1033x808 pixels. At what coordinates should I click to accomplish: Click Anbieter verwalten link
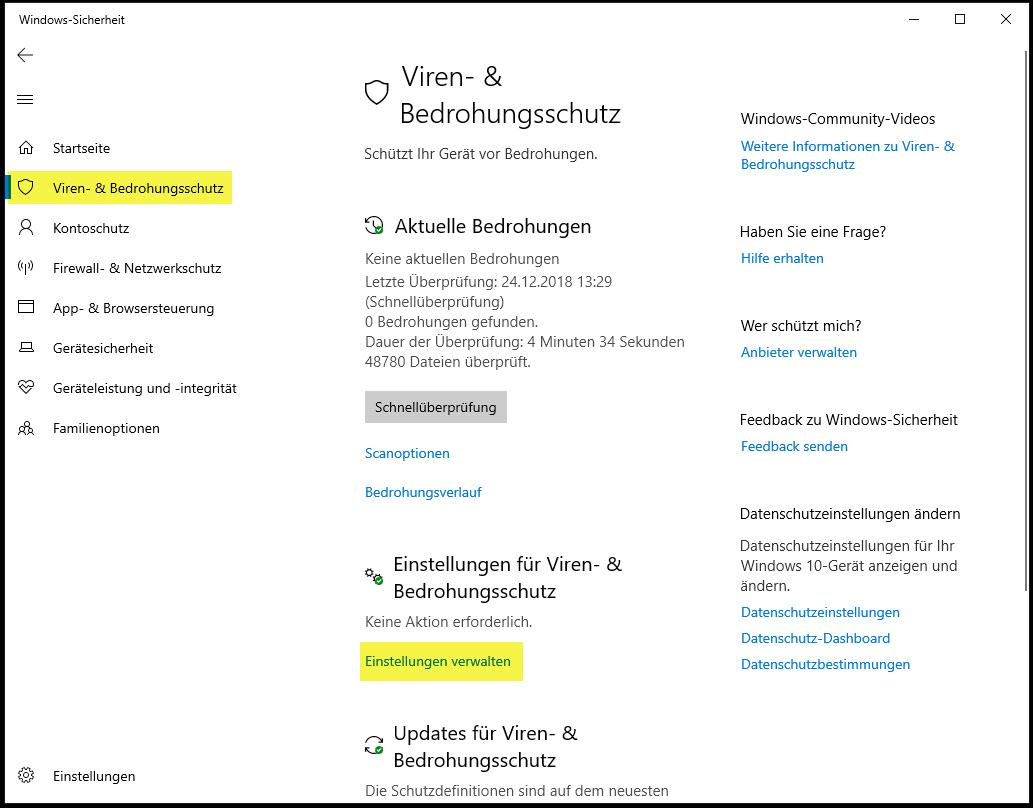(x=798, y=353)
